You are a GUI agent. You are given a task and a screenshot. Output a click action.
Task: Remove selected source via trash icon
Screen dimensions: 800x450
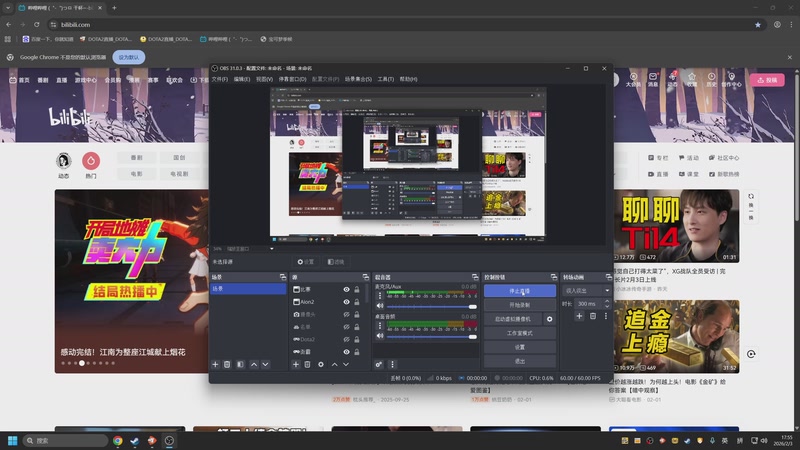tap(307, 364)
